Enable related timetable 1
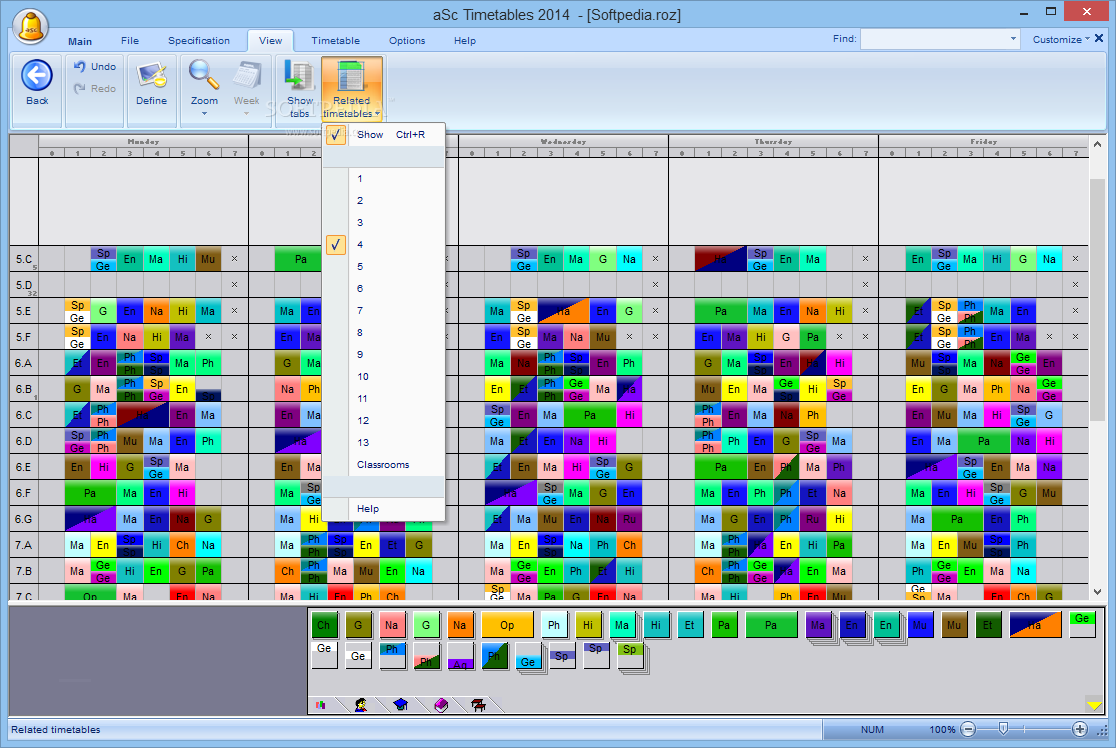Screen dimensions: 1116x748 tap(384, 179)
